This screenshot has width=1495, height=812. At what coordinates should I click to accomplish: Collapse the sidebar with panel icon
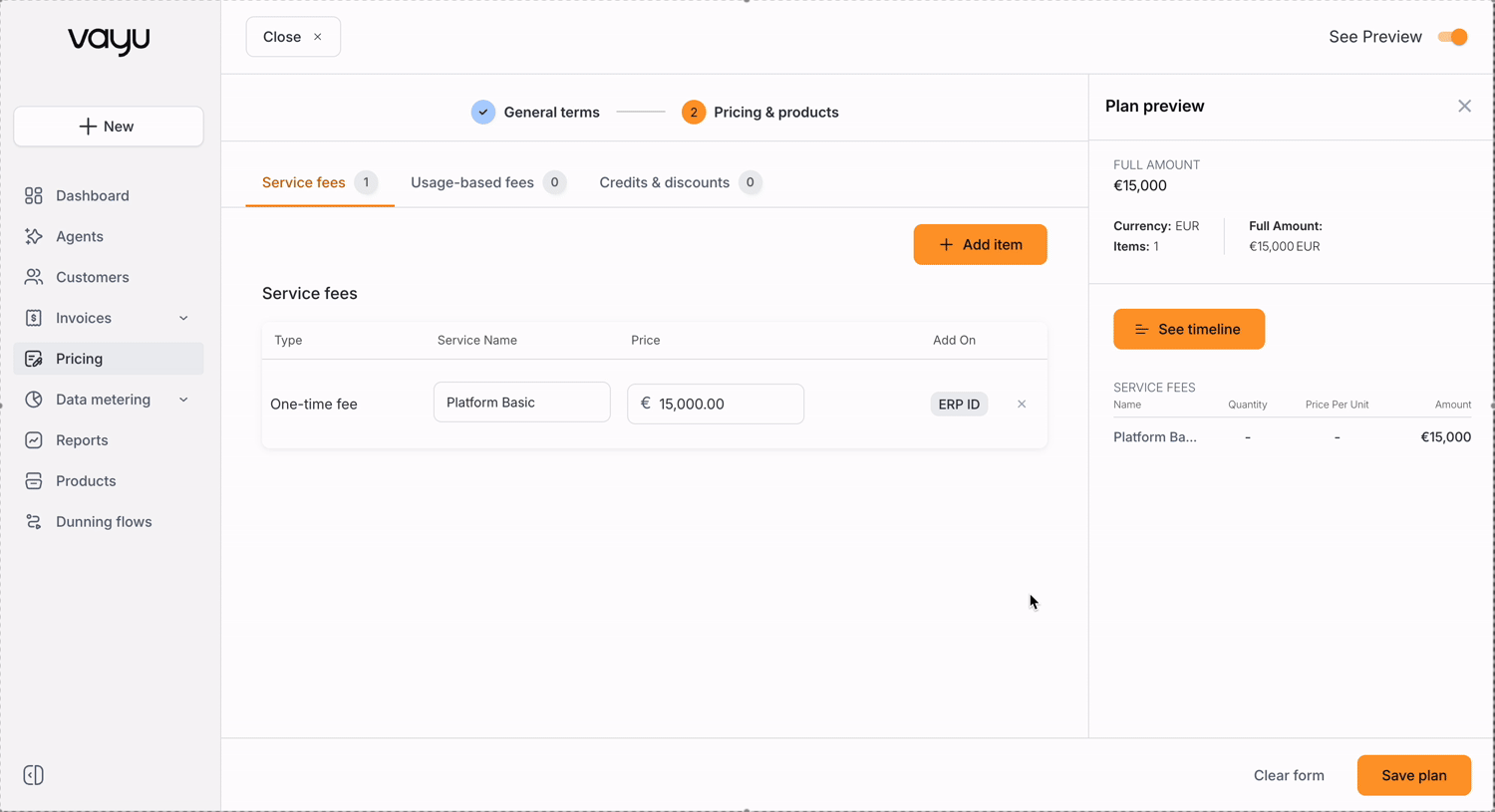coord(34,775)
